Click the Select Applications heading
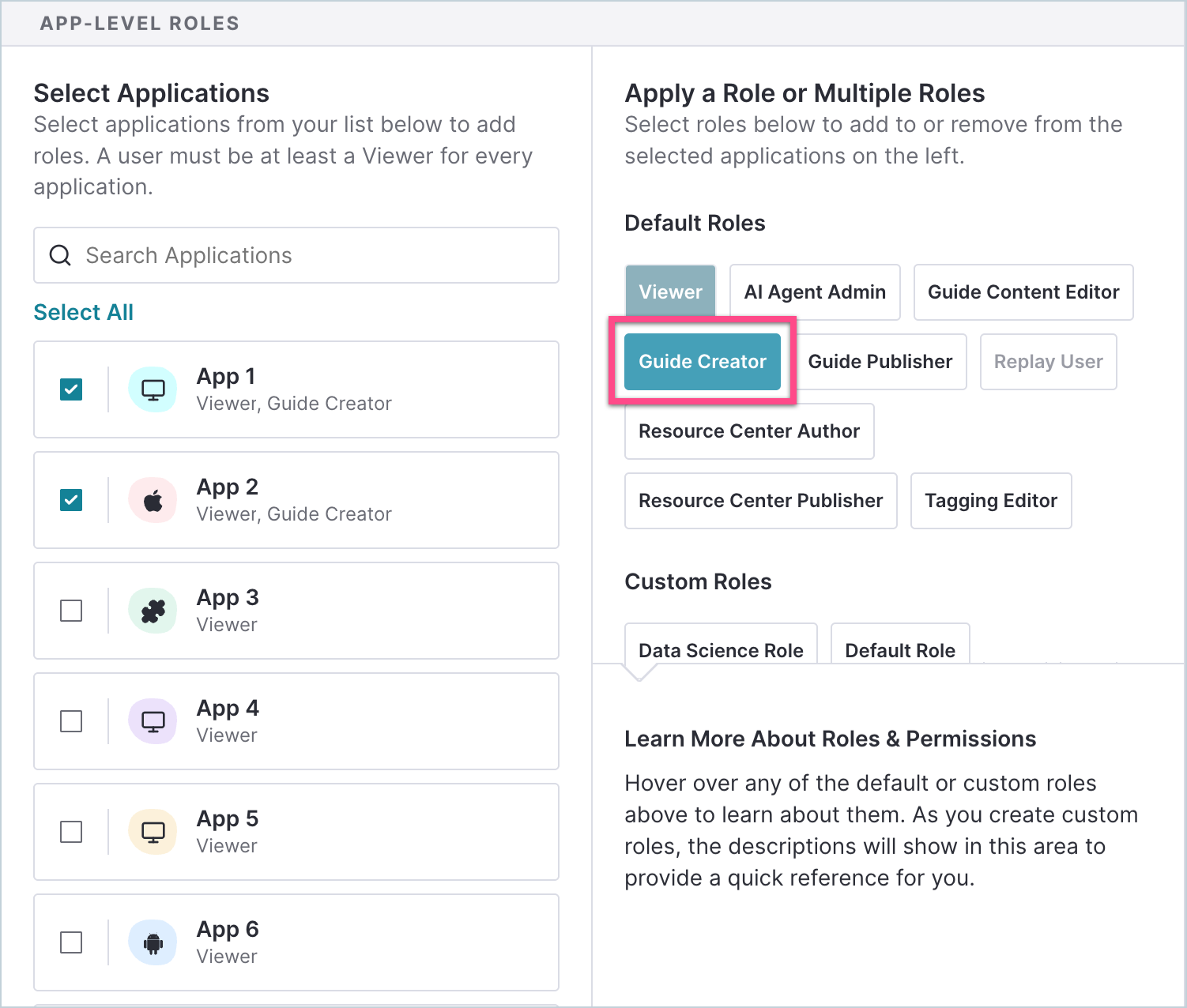 point(152,93)
